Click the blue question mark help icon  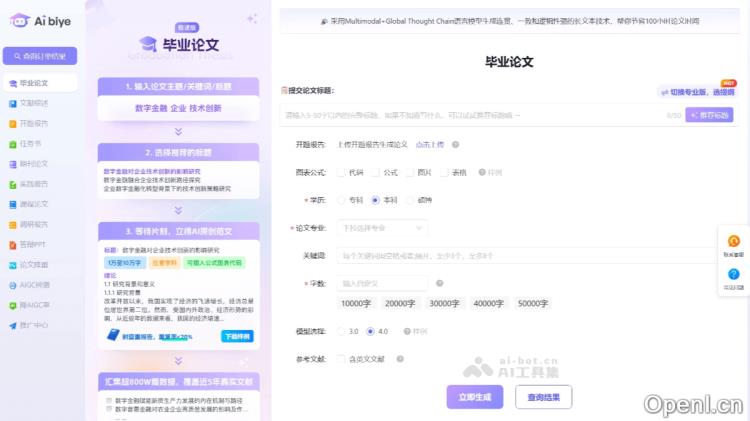tap(733, 274)
